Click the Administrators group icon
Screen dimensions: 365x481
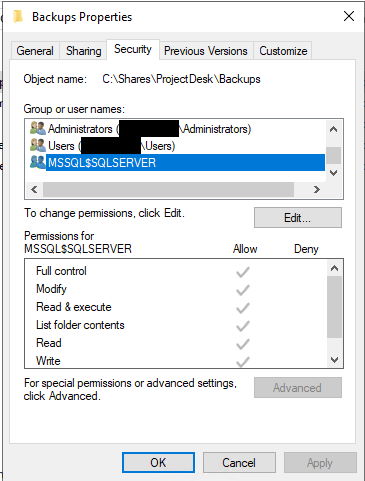38,128
